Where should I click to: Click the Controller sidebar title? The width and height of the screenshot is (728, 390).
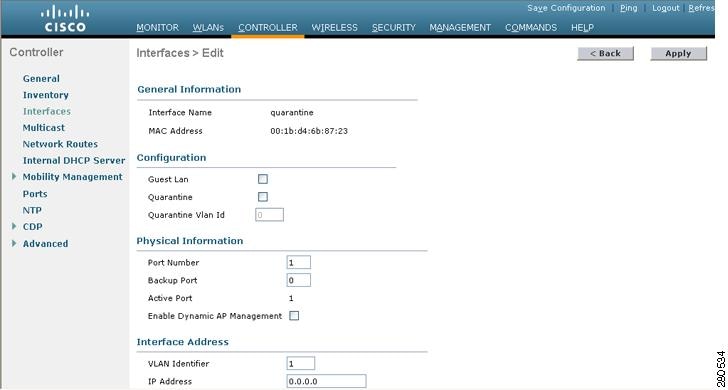[36, 52]
